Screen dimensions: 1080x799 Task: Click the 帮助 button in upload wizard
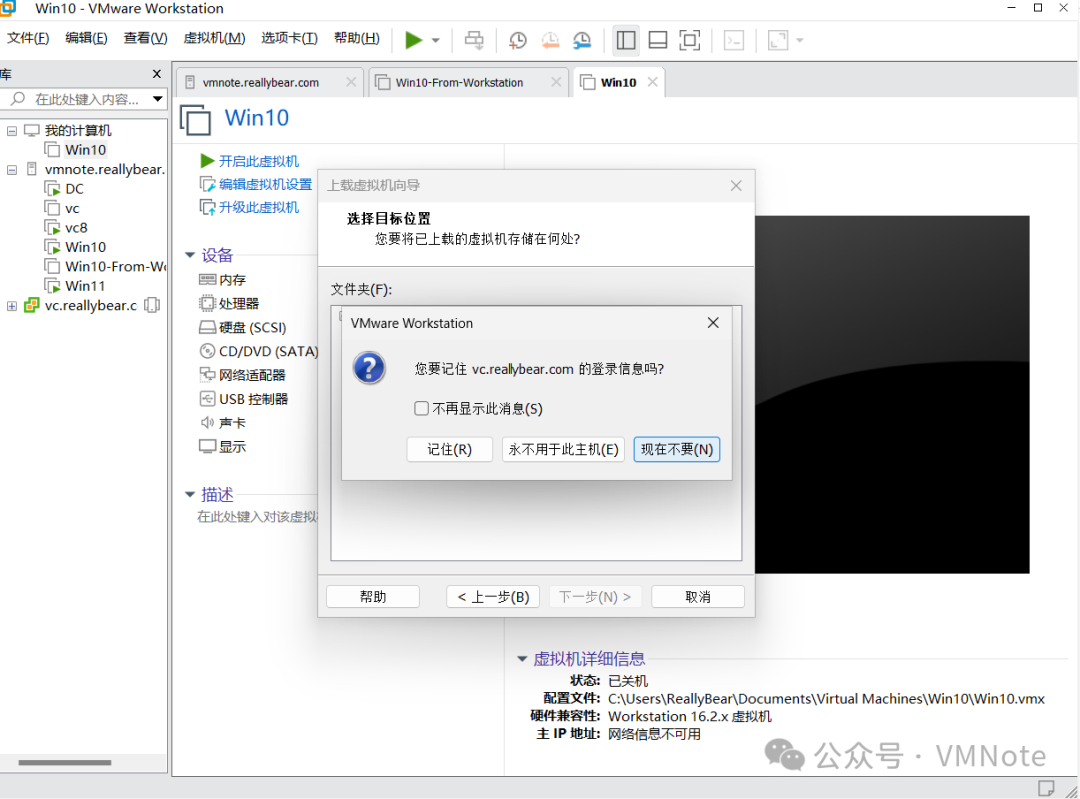373,596
